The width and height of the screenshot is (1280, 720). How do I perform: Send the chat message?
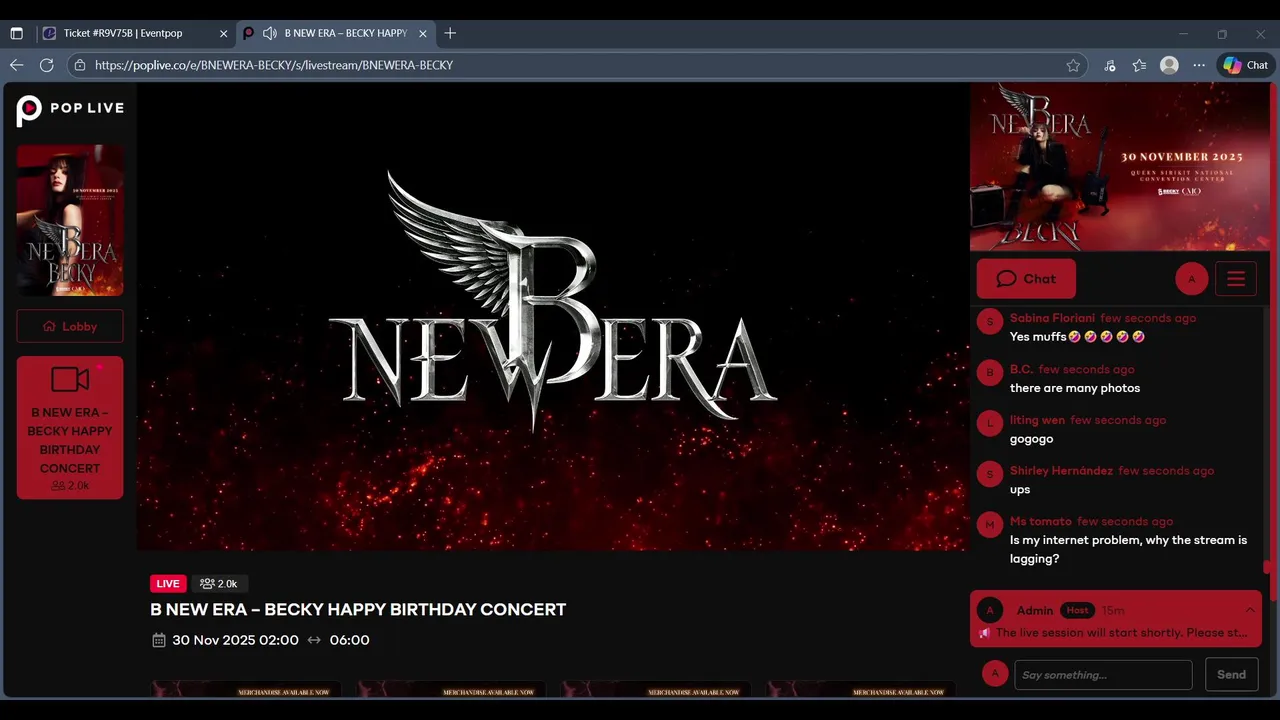[x=1231, y=674]
